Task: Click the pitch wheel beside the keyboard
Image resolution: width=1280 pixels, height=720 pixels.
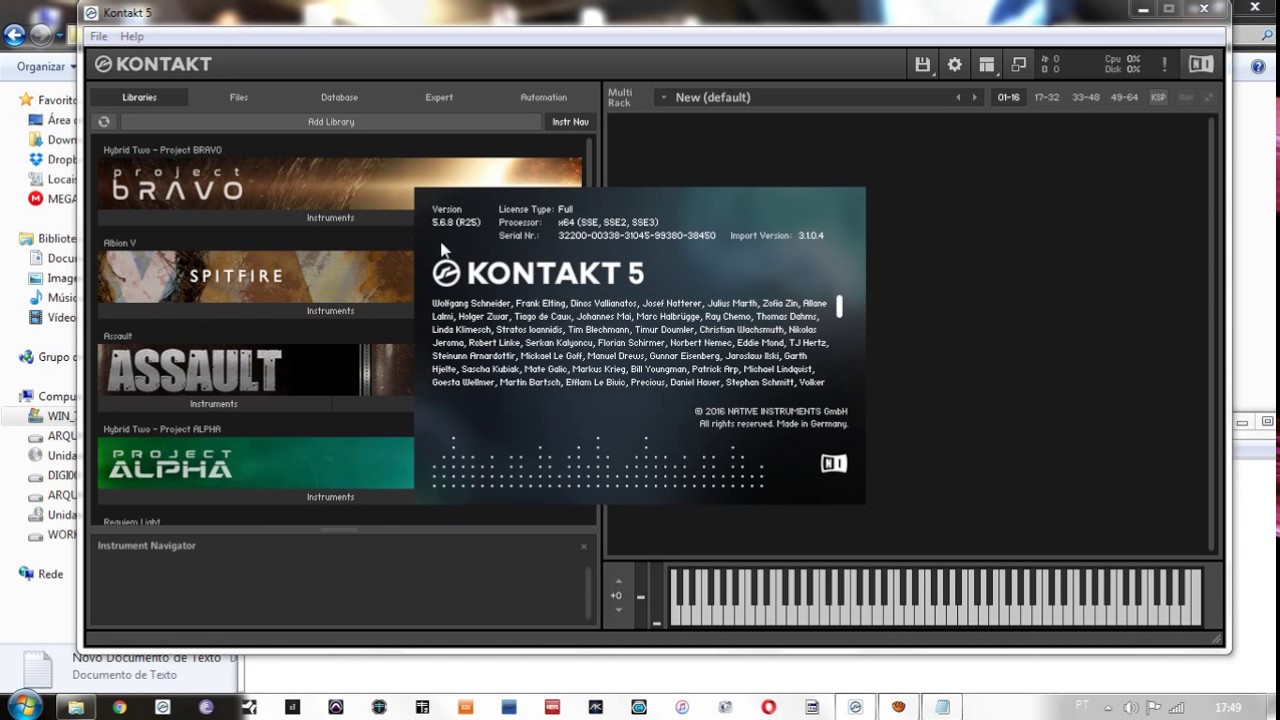Action: tap(640, 596)
